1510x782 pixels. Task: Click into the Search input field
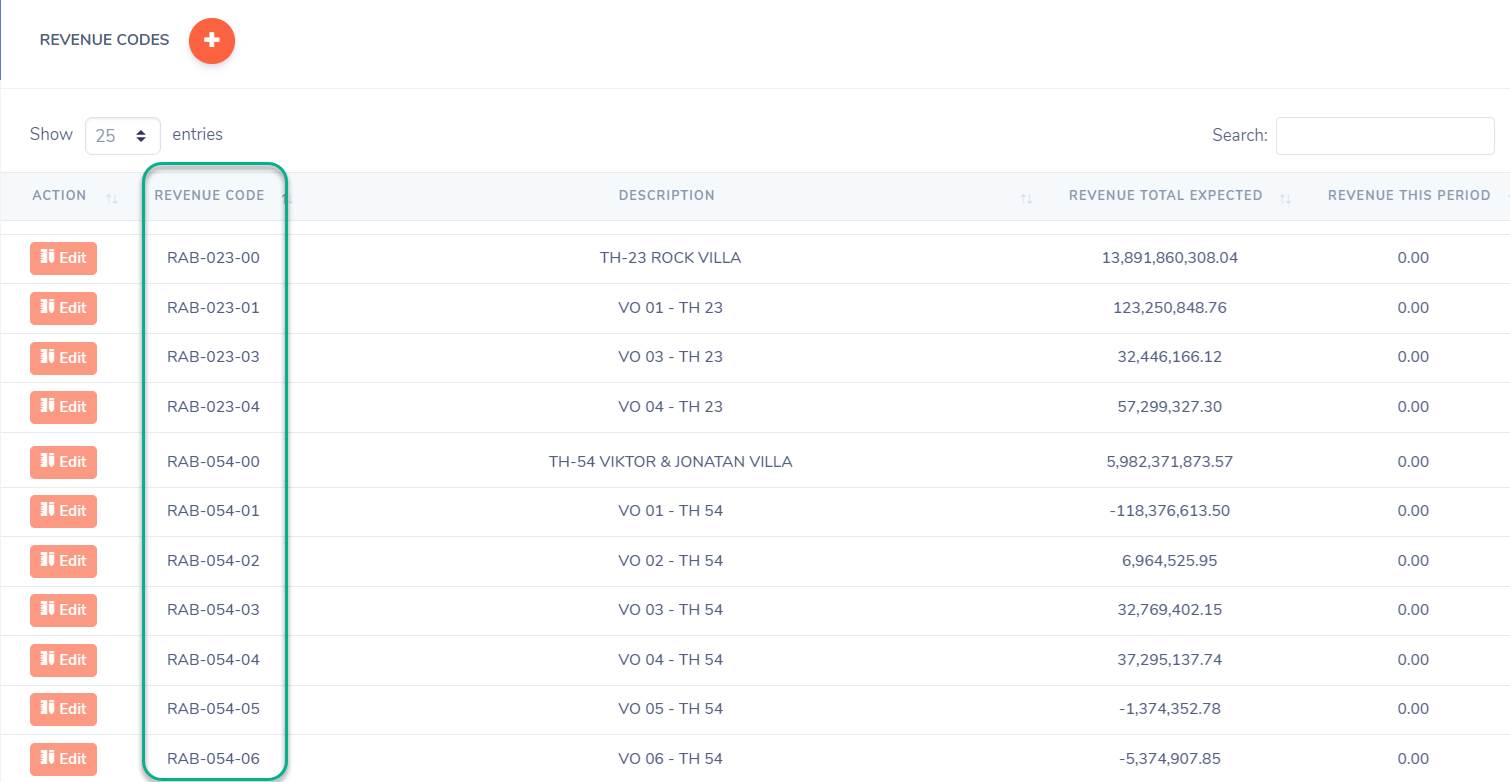point(1384,136)
